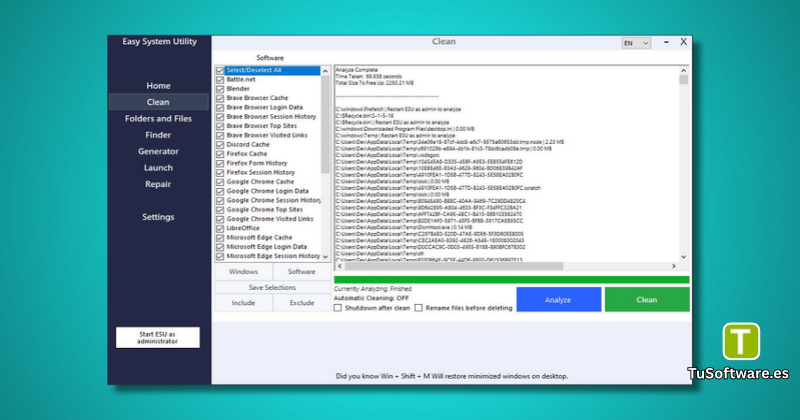The height and width of the screenshot is (420, 800).
Task: Open the Generator section
Action: (x=158, y=151)
